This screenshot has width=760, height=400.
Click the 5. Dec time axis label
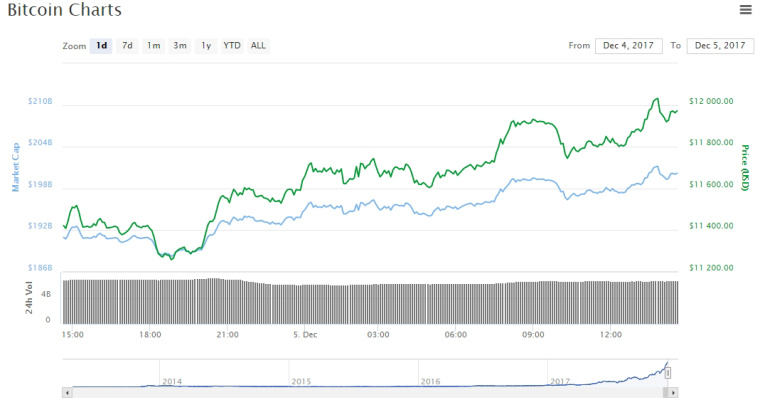305,335
